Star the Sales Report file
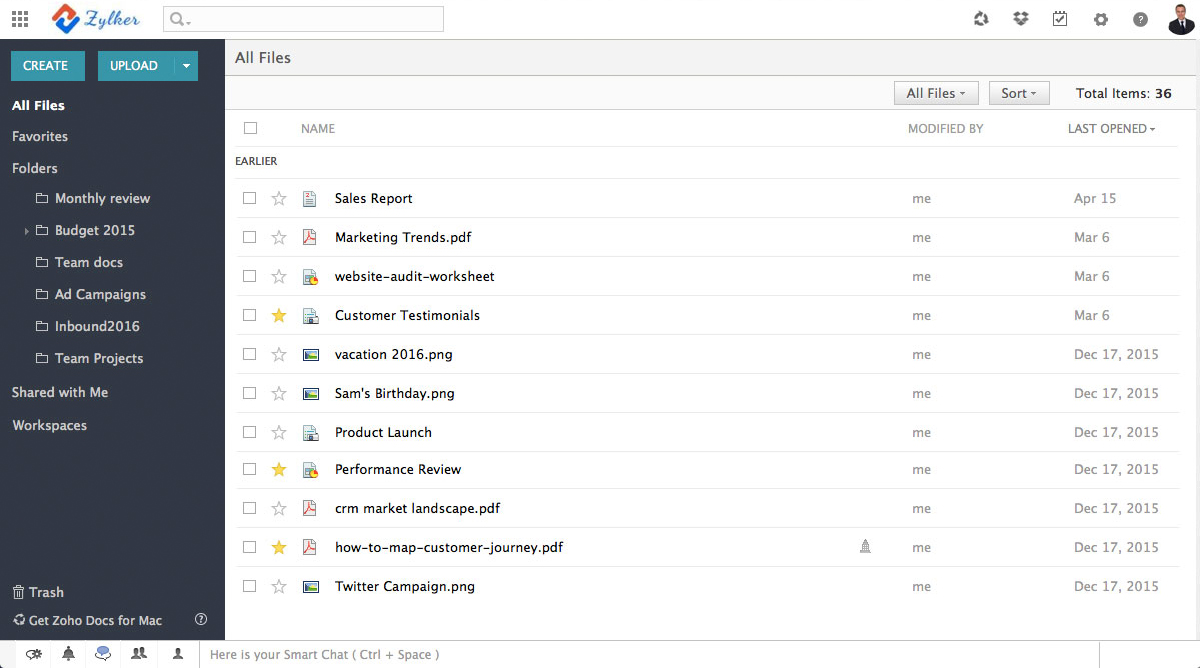This screenshot has height=668, width=1200. pos(279,199)
